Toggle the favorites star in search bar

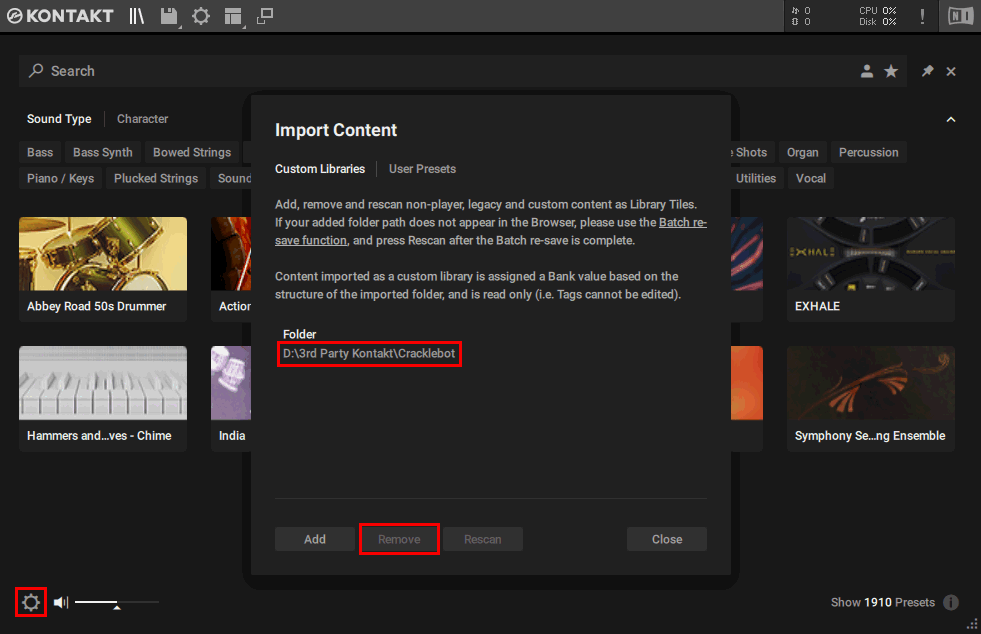click(x=890, y=71)
